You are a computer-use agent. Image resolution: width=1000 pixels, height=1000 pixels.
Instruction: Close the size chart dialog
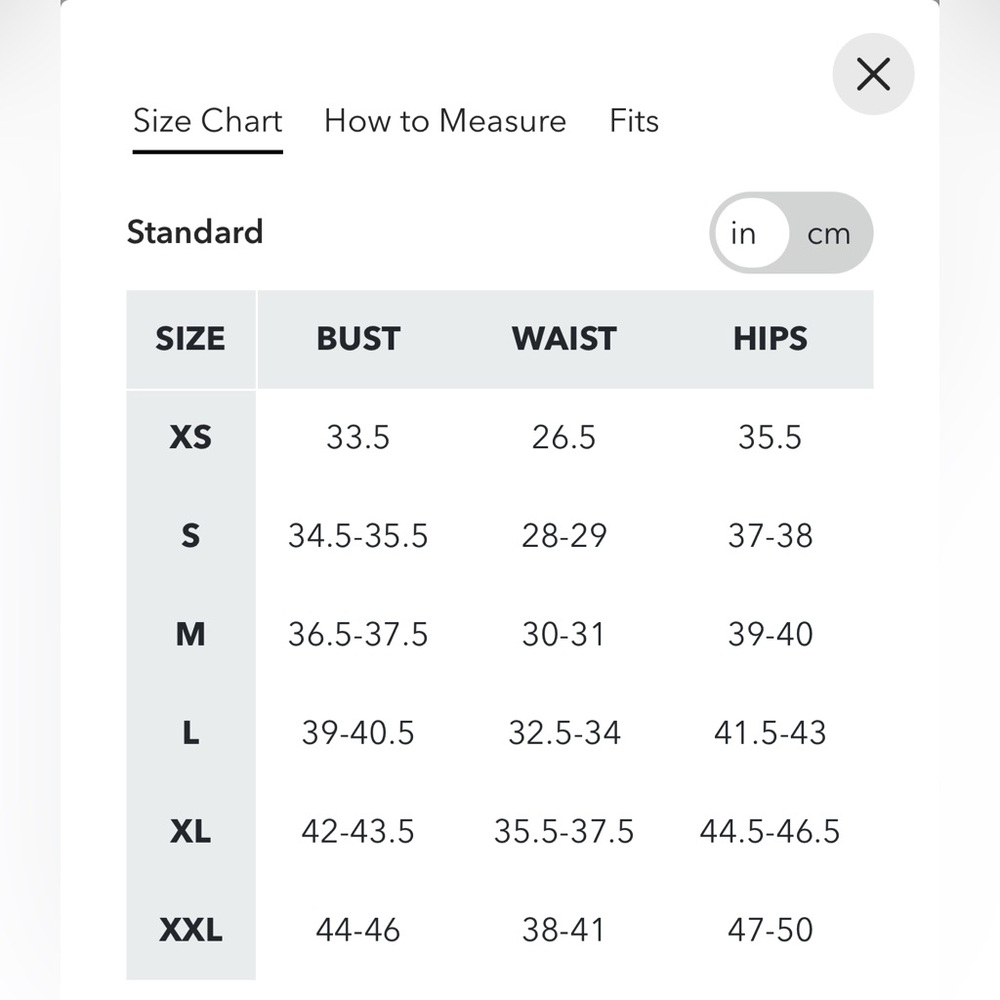(x=873, y=74)
